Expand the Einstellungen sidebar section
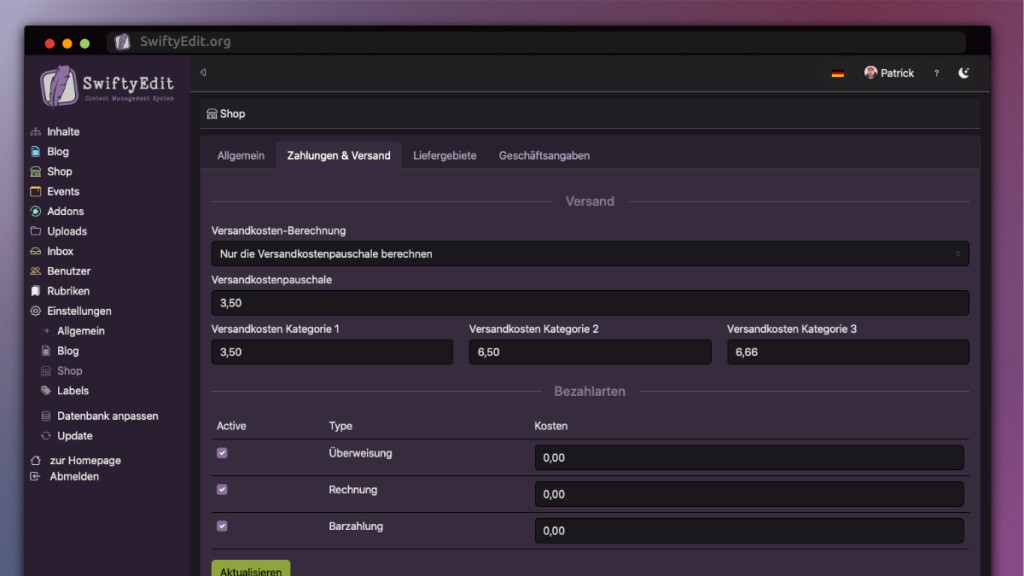1024x576 pixels. tap(78, 311)
